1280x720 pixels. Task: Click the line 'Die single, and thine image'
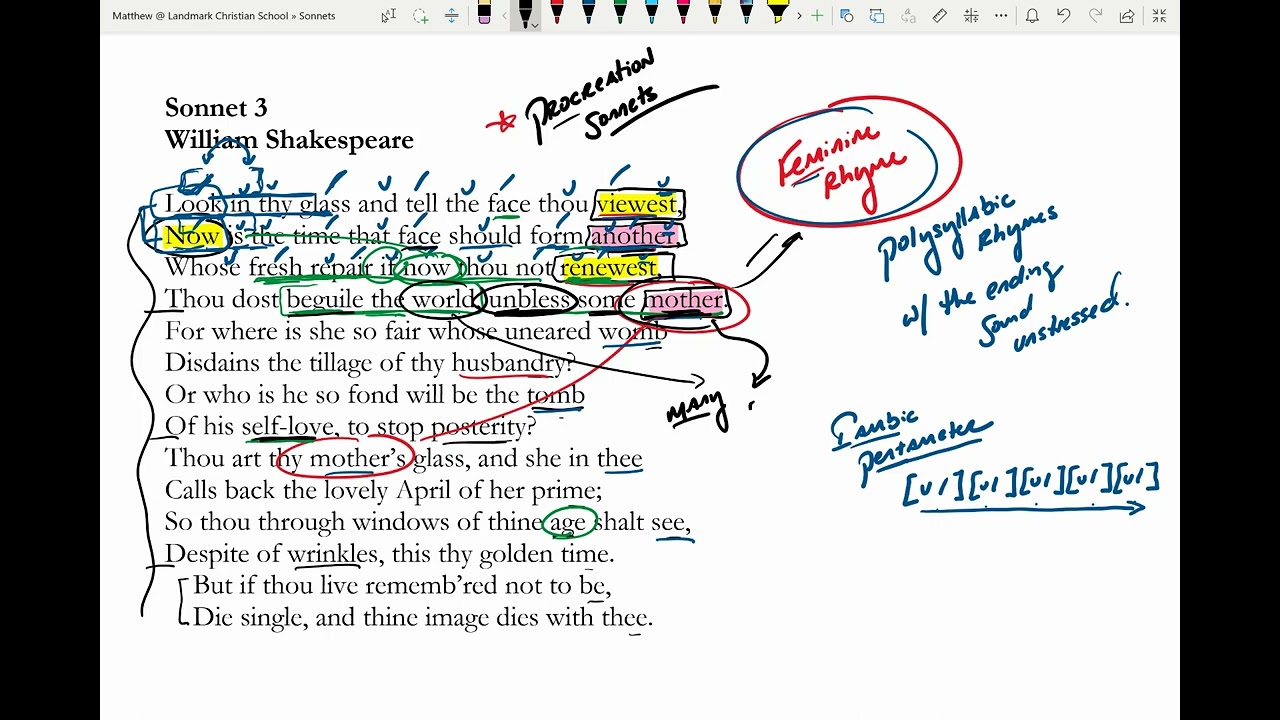422,618
